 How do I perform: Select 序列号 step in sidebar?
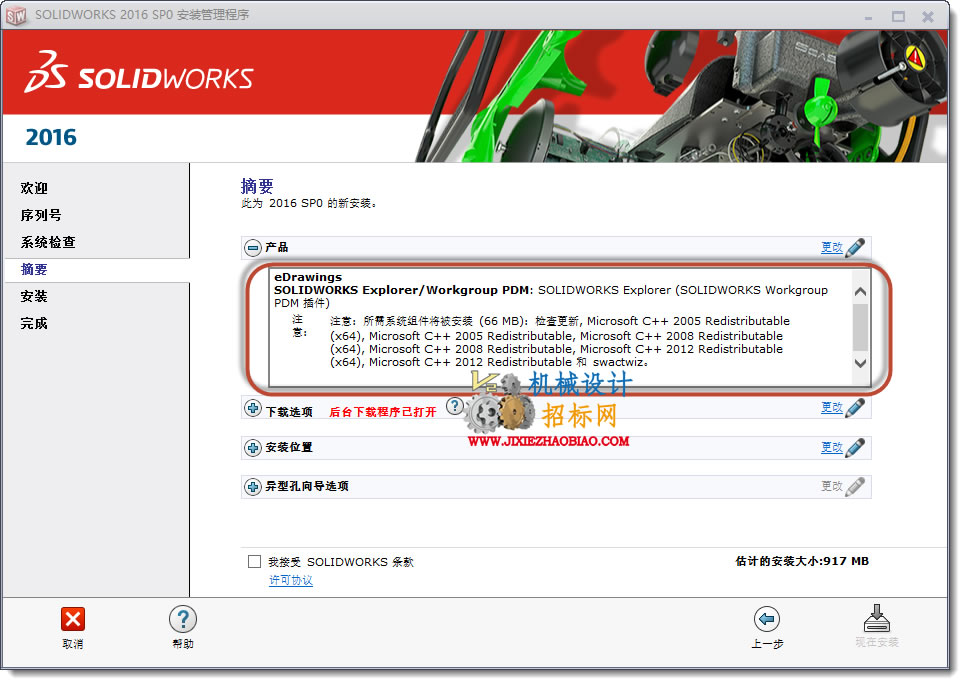coord(41,215)
